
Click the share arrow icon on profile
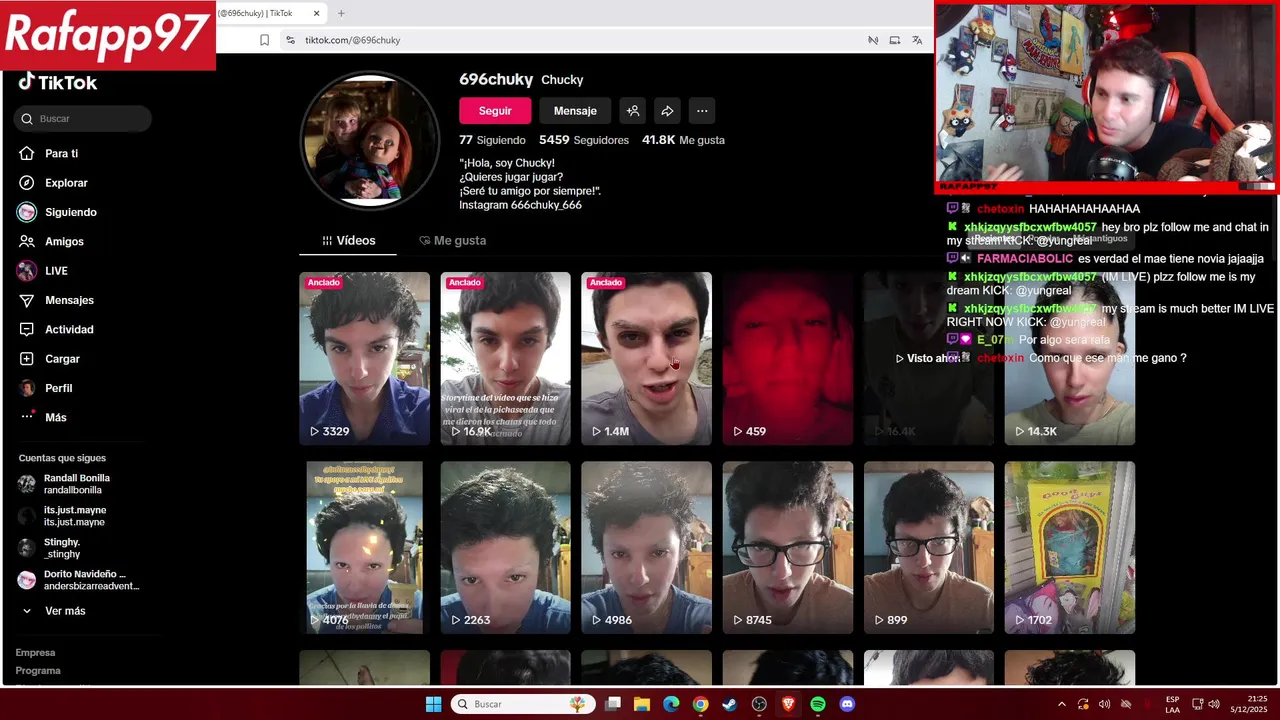667,111
